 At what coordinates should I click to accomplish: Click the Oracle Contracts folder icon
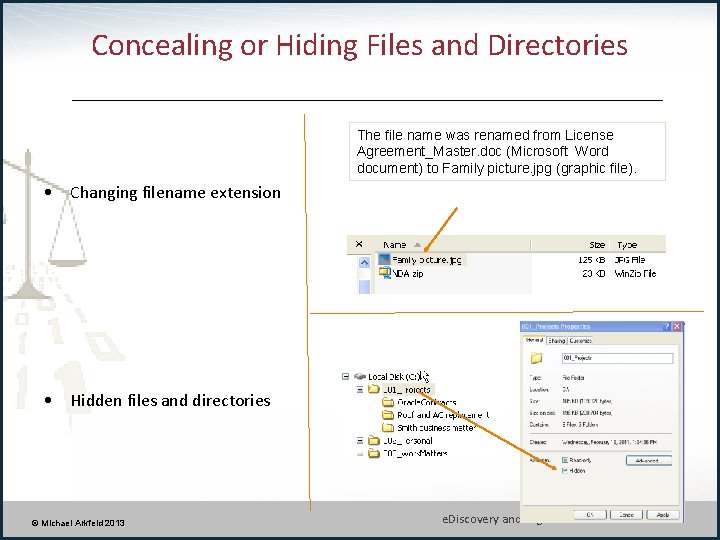pyautogui.click(x=388, y=403)
